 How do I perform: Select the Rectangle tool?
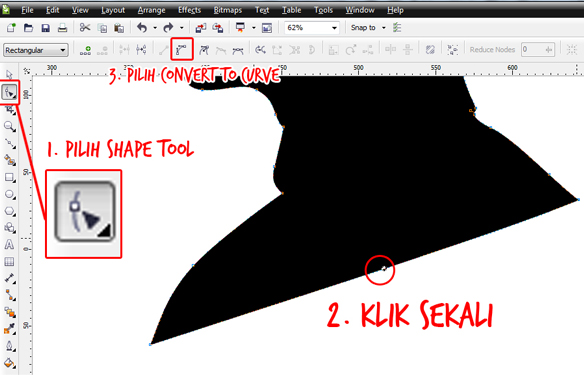click(x=10, y=177)
